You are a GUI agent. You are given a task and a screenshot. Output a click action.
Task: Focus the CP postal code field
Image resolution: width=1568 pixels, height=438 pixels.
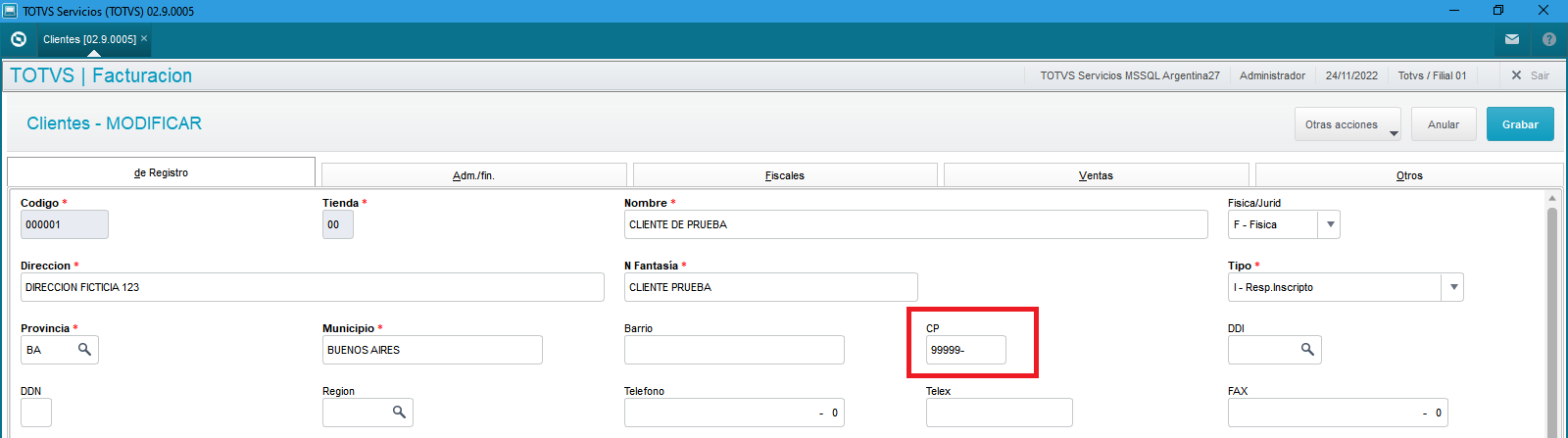(966, 350)
